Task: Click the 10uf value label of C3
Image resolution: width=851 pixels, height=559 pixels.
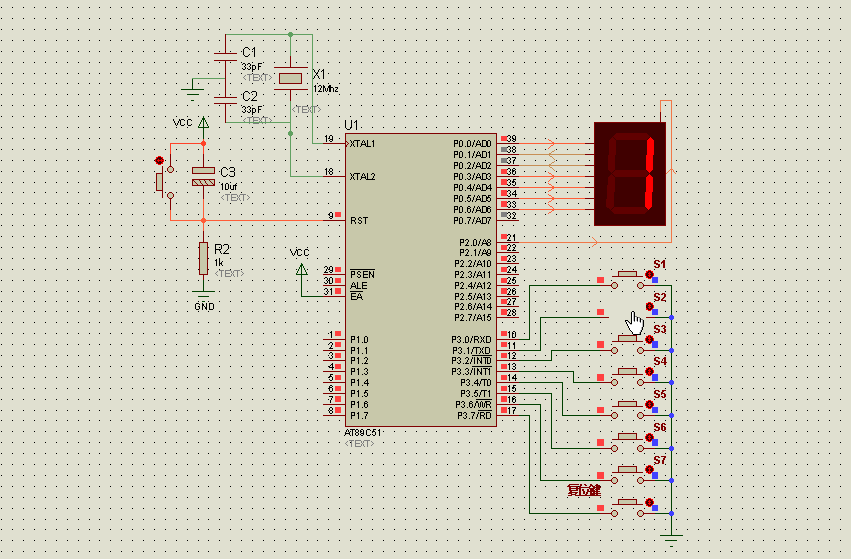Action: coord(228,186)
